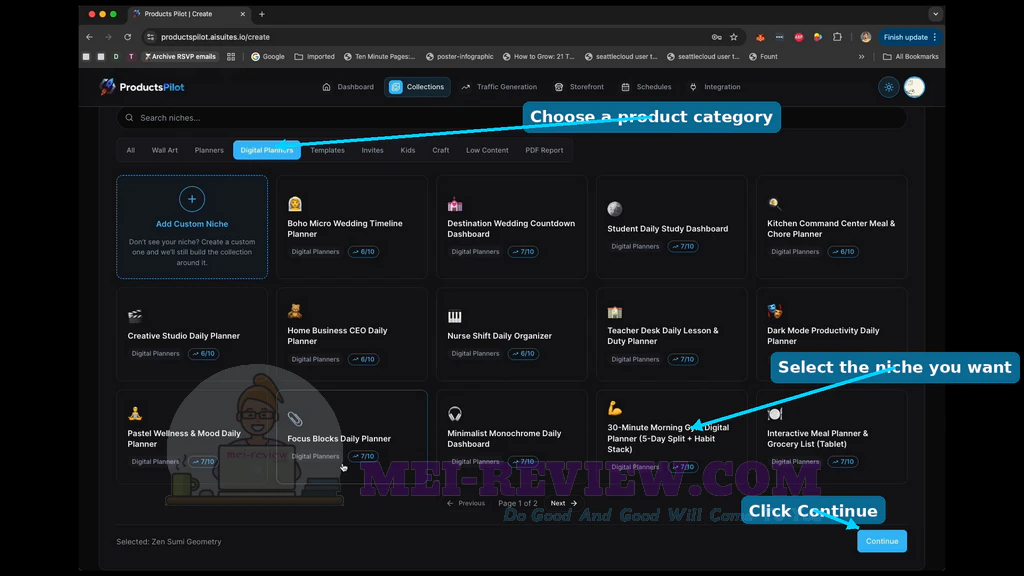Select the Kids category
Viewport: 1024px width, 576px height.
[408, 150]
